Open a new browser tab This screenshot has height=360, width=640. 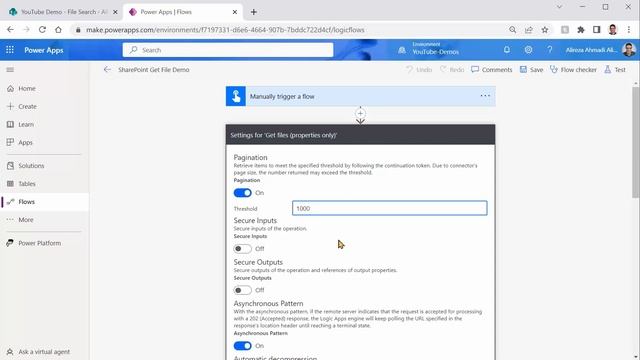[x=253, y=12]
